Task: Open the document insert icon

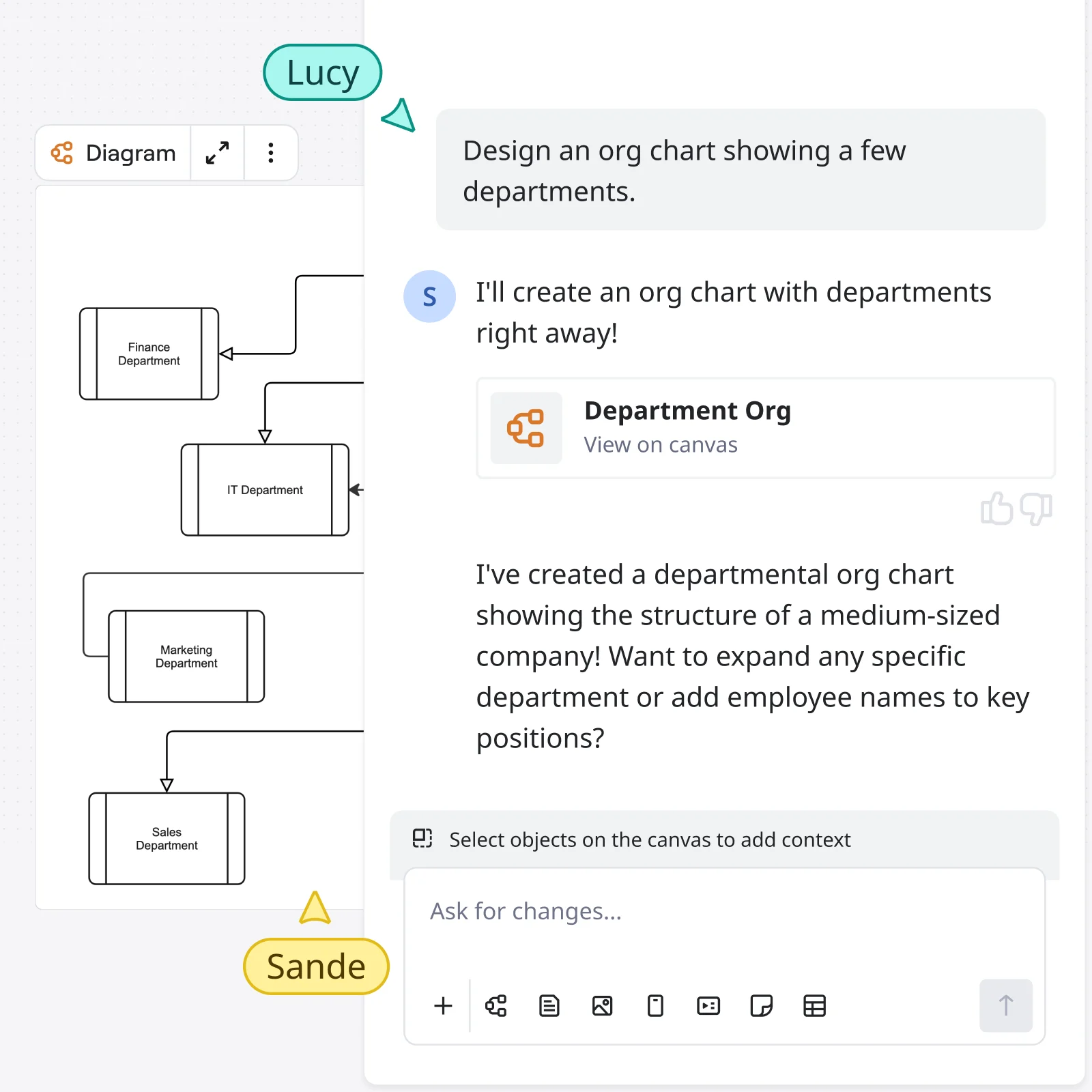Action: [x=549, y=1006]
